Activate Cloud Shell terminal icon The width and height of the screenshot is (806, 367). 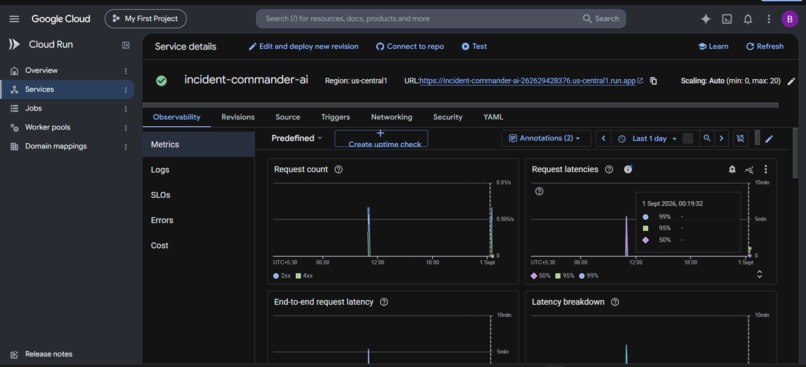[727, 19]
